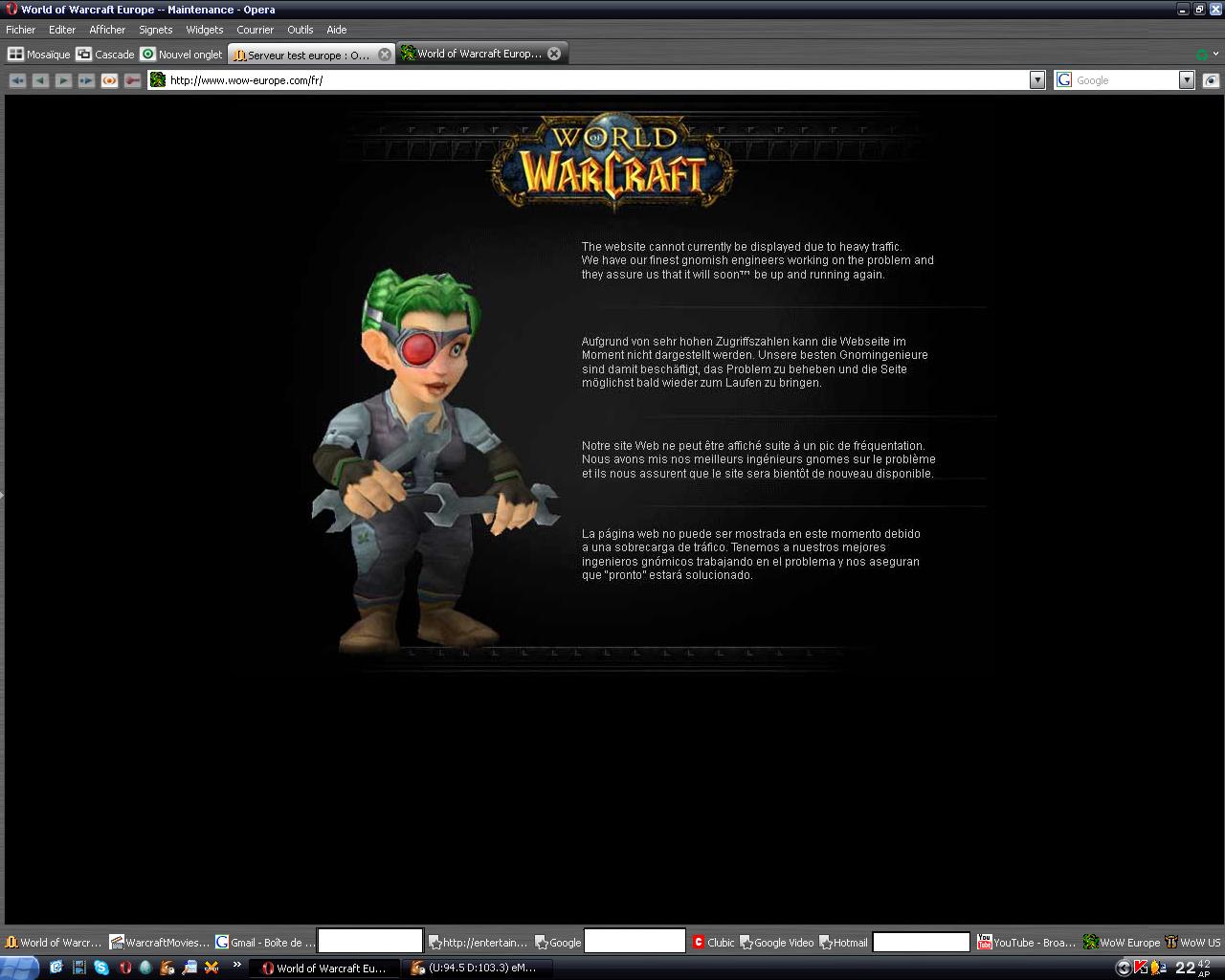1225x980 pixels.
Task: Click the World of Warcraft logo
Action: [612, 163]
